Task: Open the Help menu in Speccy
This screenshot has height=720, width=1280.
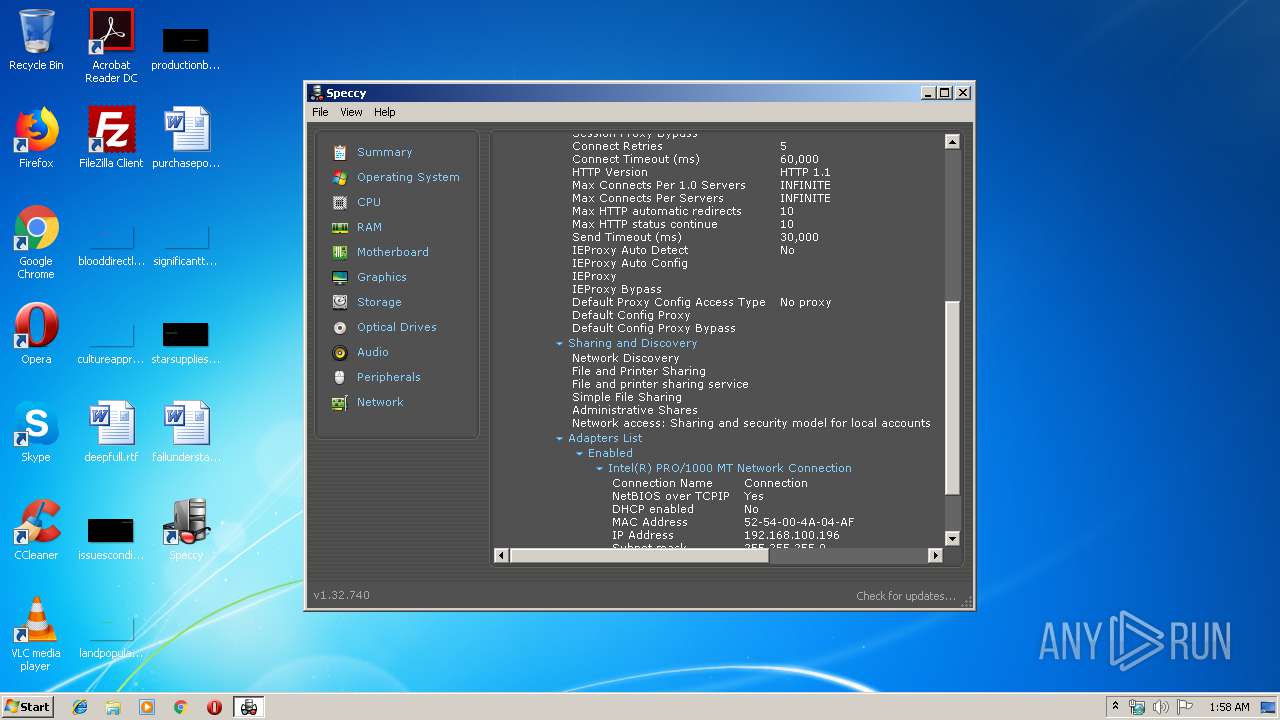Action: tap(385, 112)
